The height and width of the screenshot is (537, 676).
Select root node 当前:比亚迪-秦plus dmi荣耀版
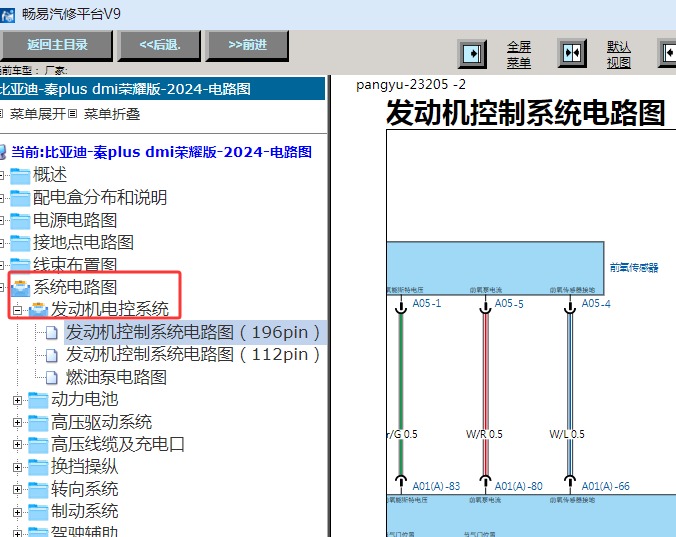point(161,152)
